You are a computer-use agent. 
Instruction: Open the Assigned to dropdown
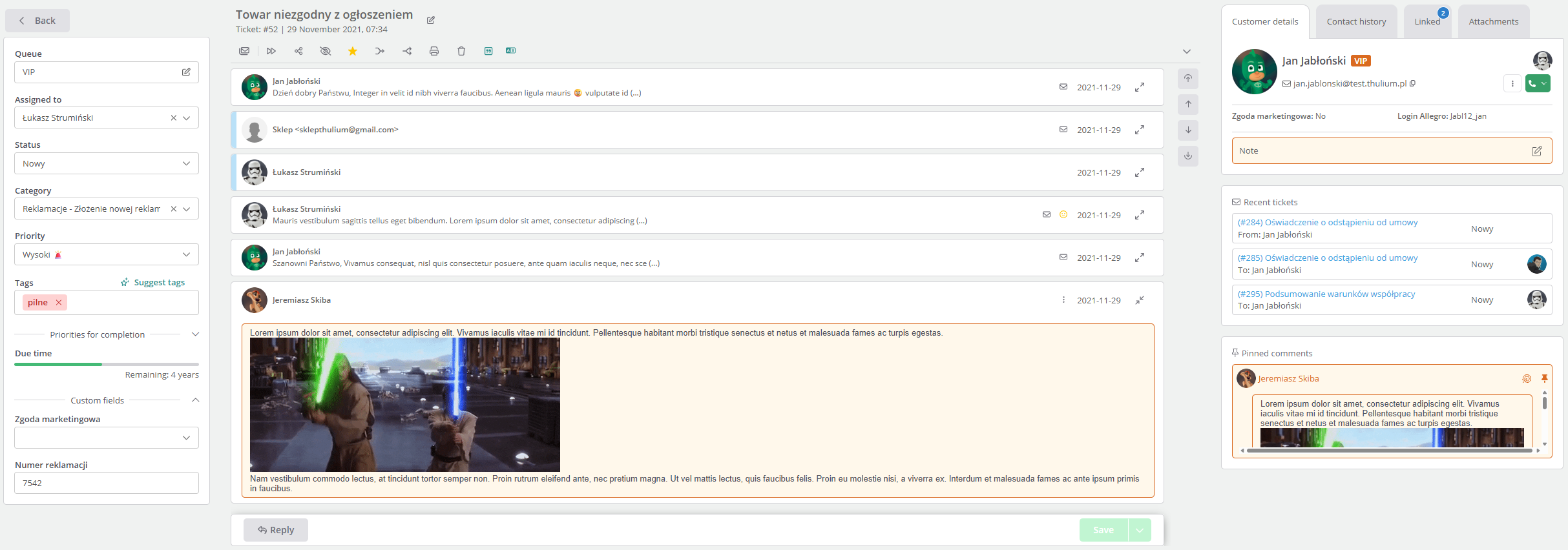(187, 118)
